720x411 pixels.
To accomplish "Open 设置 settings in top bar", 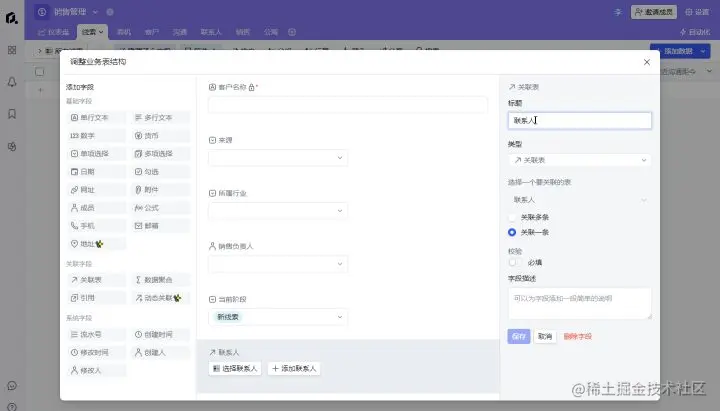I will tap(697, 12).
